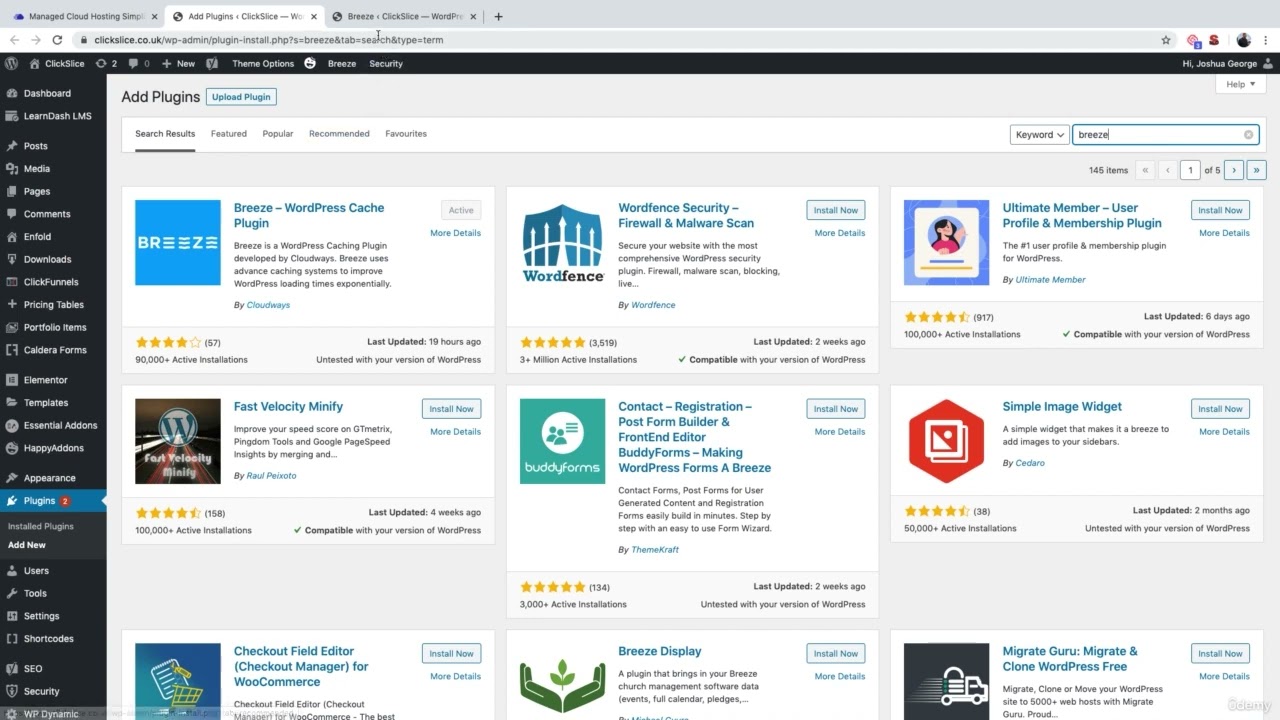The width and height of the screenshot is (1280, 720).
Task: Go to next results page
Action: tap(1234, 170)
